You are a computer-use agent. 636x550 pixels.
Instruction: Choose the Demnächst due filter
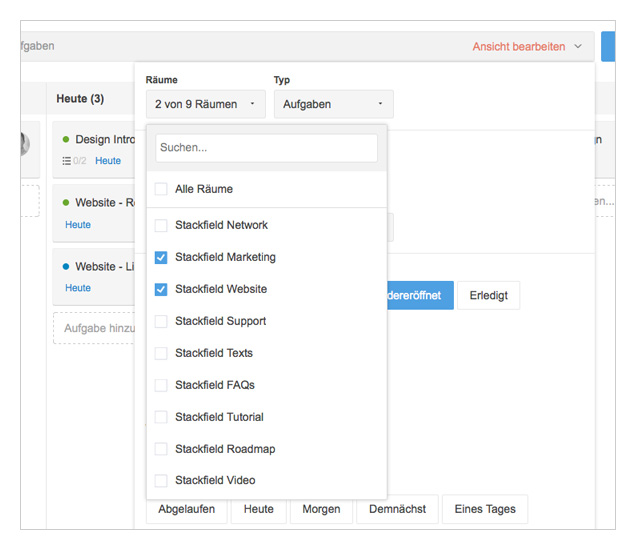point(398,509)
